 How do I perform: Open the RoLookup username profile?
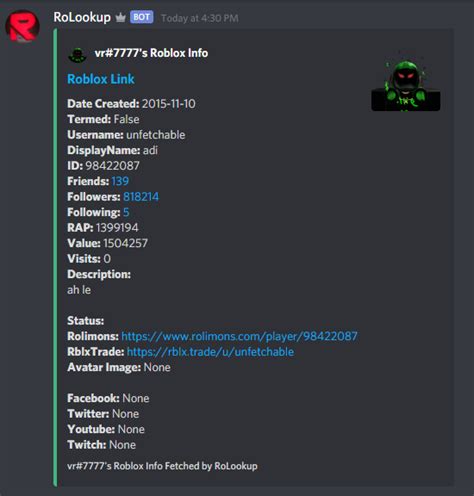pos(82,17)
